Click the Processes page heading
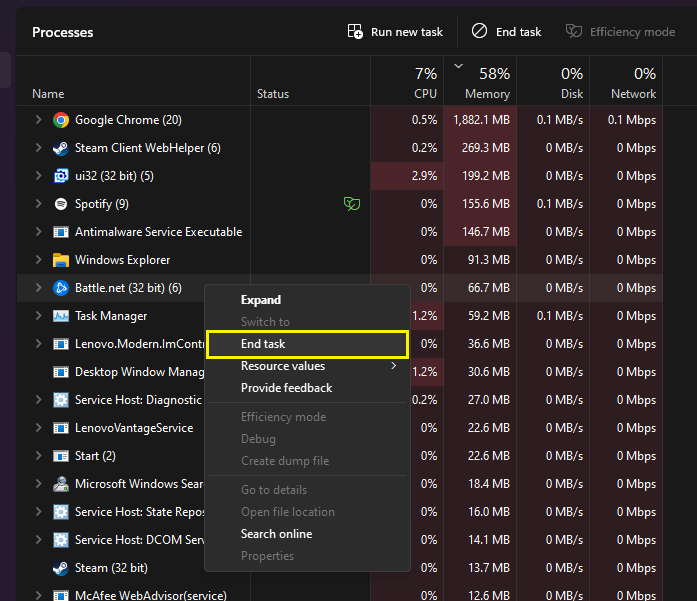Image resolution: width=697 pixels, height=601 pixels. (x=63, y=32)
